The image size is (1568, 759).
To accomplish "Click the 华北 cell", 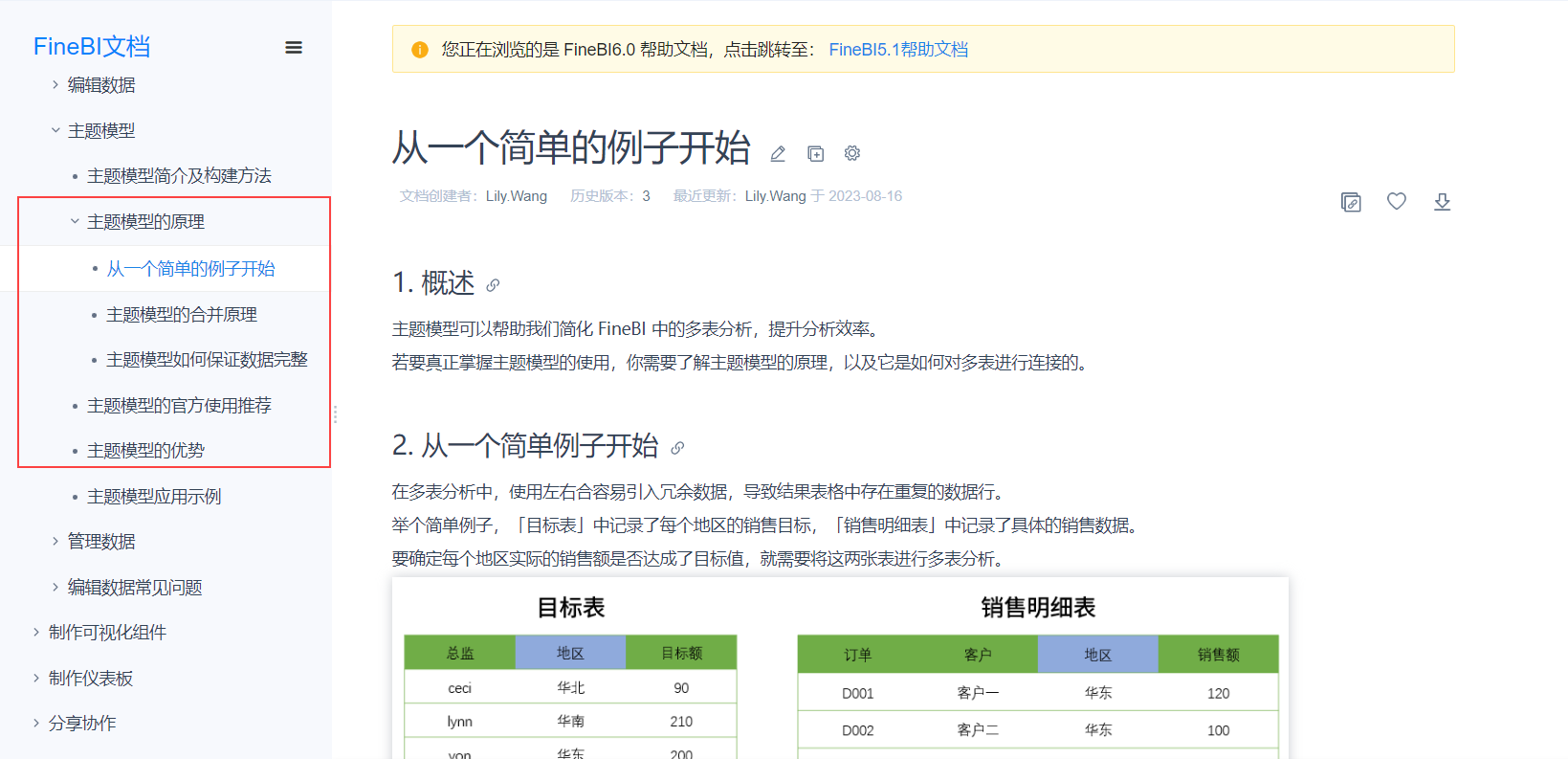I will point(570,688).
